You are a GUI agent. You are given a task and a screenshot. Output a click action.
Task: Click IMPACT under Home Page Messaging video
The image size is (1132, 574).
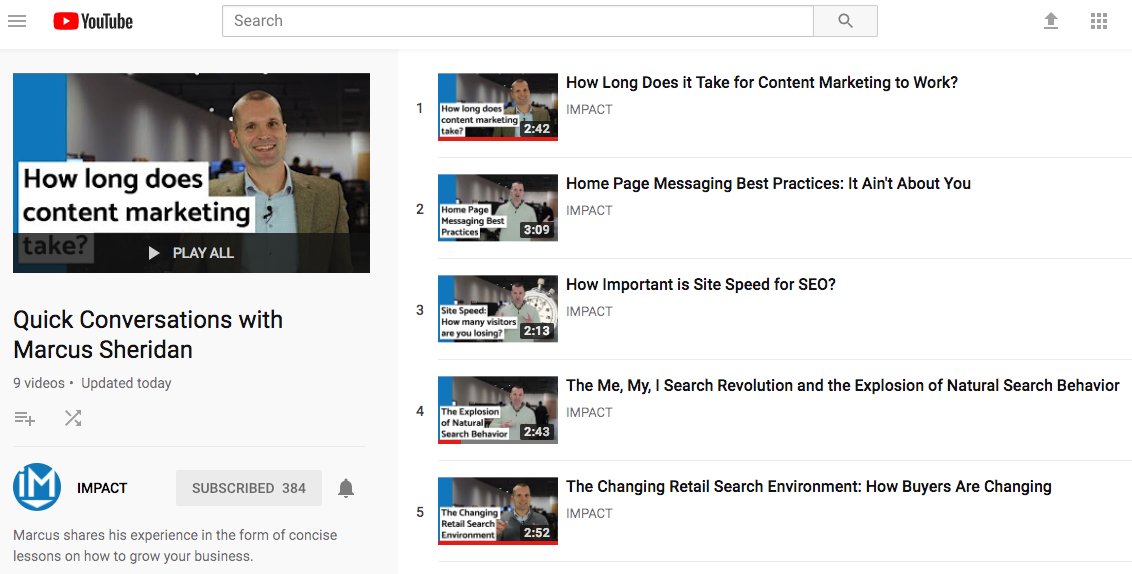click(x=589, y=211)
